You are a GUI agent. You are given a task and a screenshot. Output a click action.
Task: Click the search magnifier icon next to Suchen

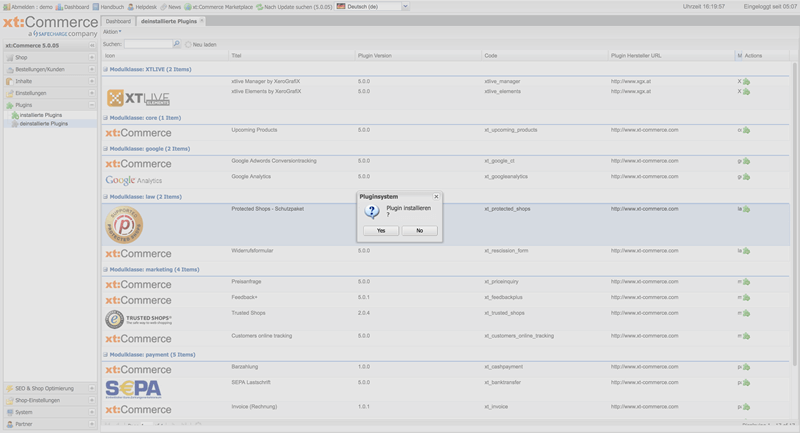point(177,44)
